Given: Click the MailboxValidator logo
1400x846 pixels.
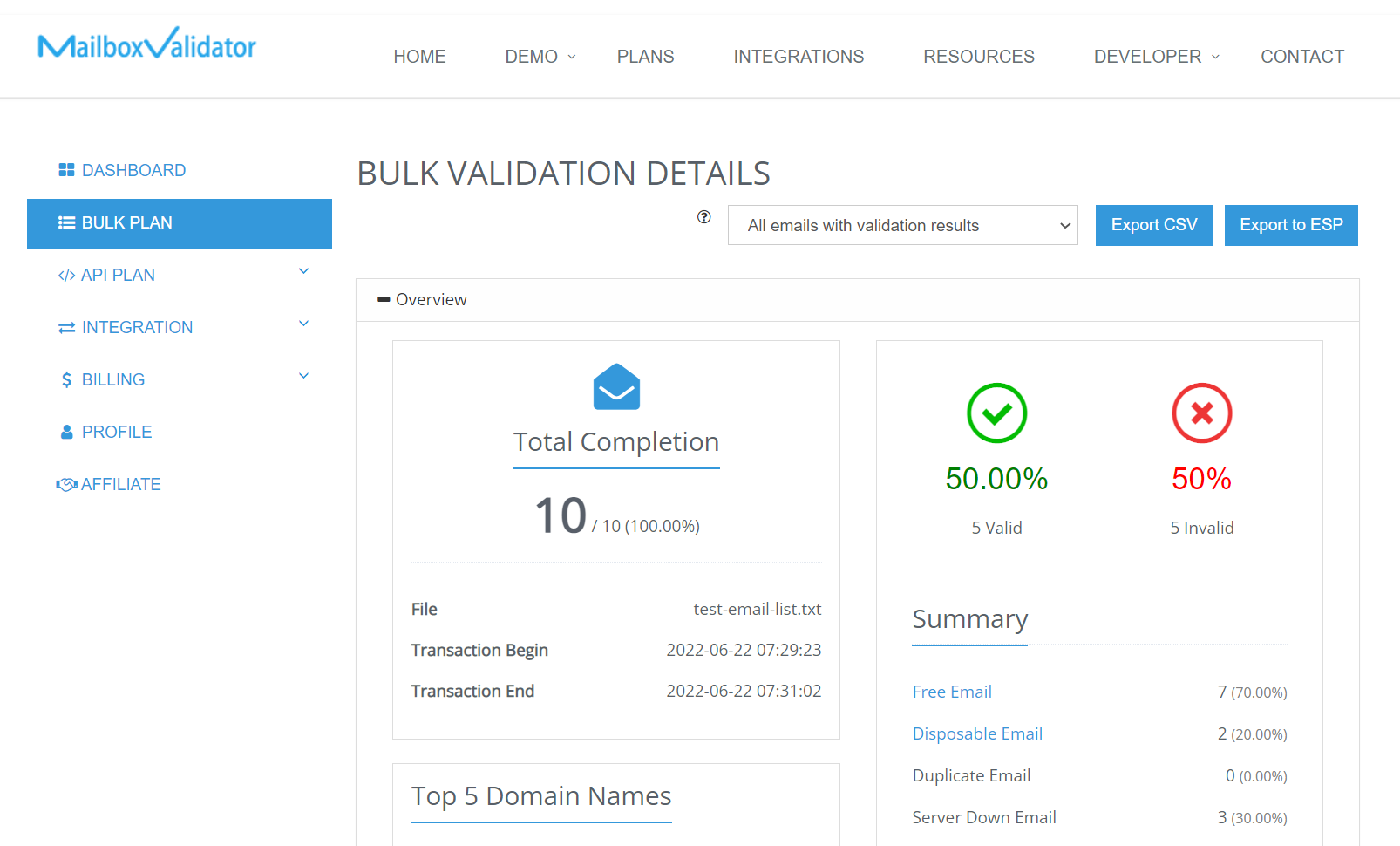Looking at the screenshot, I should 146,44.
